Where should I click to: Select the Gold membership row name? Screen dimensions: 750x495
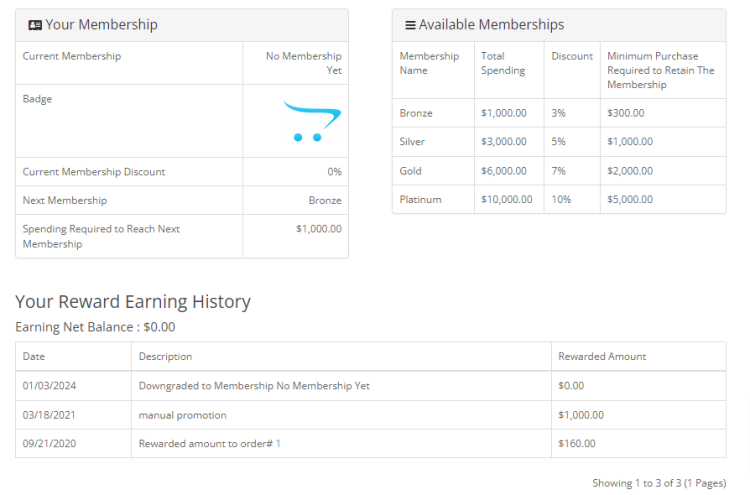(x=410, y=171)
